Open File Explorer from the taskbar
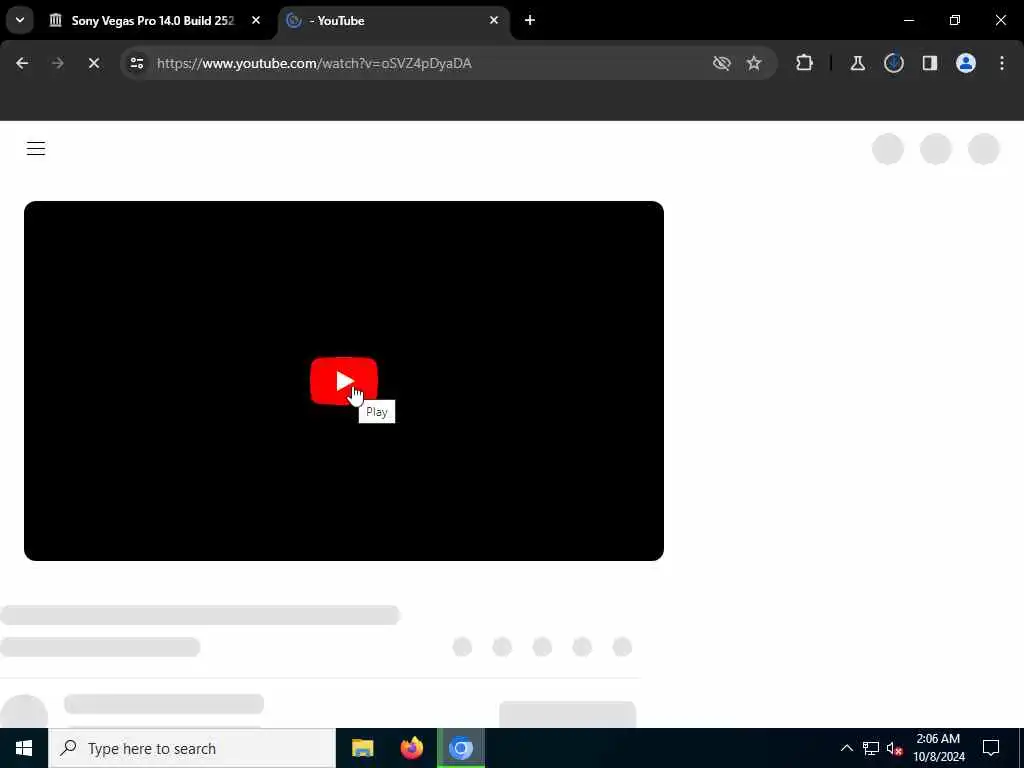1024x768 pixels. click(x=362, y=748)
